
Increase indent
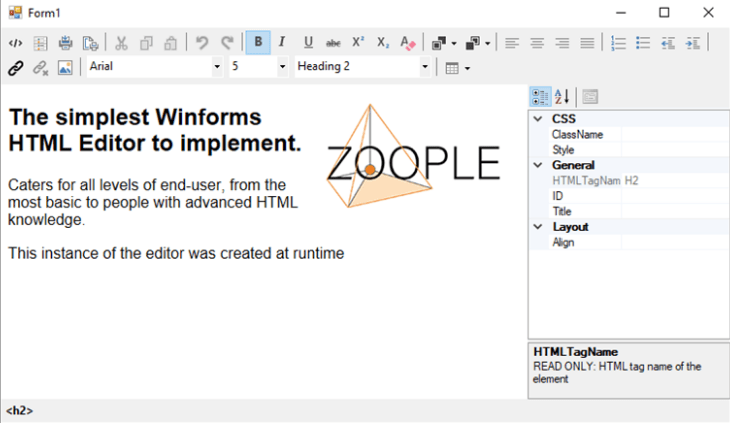pyautogui.click(x=693, y=43)
